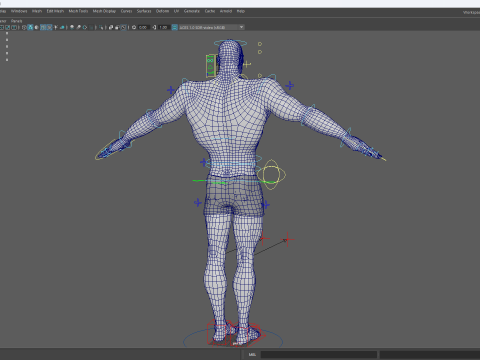The image size is (480, 360).
Task: Click the motion blur icon
Action: (x=78, y=27)
